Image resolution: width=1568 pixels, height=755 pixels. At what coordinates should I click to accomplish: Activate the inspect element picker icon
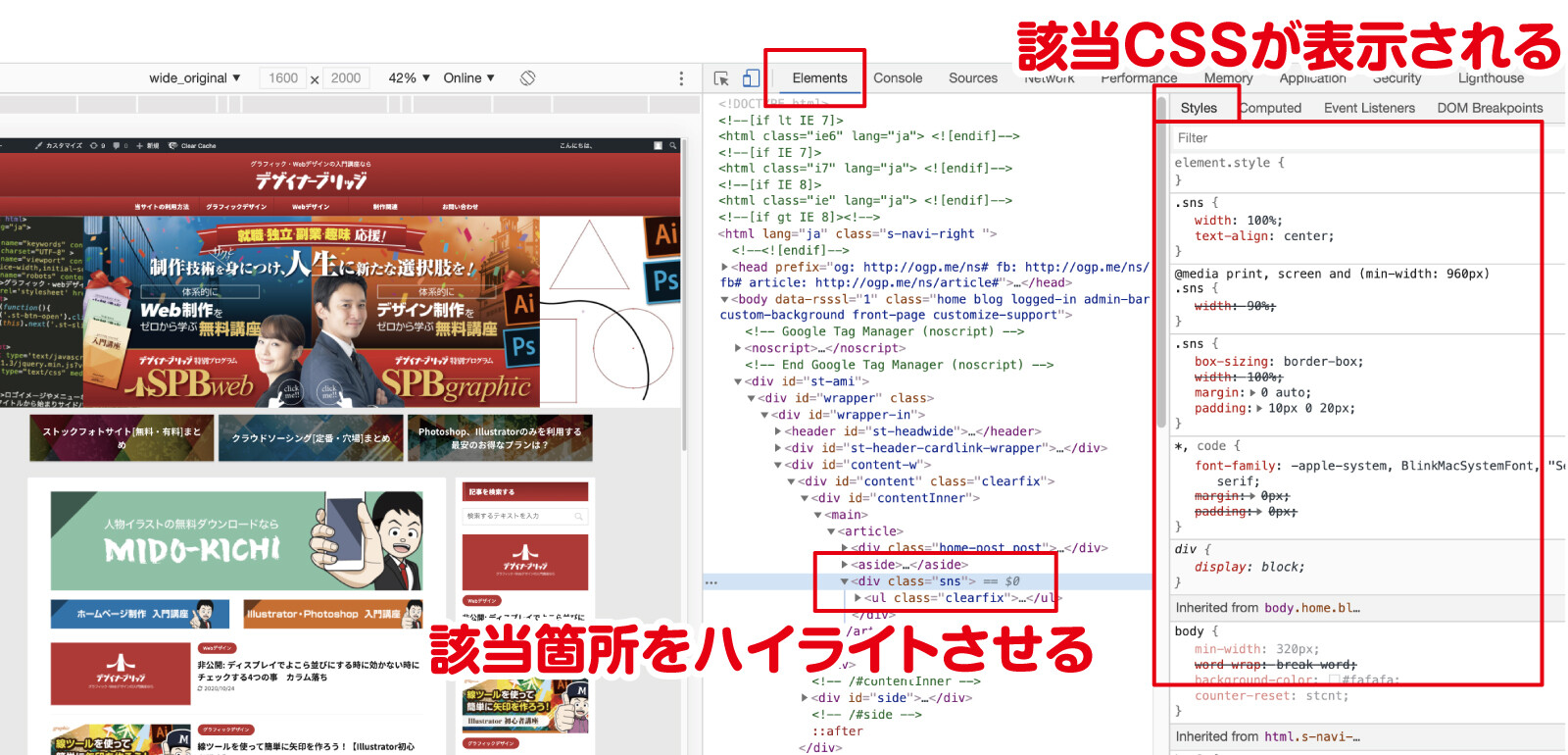(721, 78)
